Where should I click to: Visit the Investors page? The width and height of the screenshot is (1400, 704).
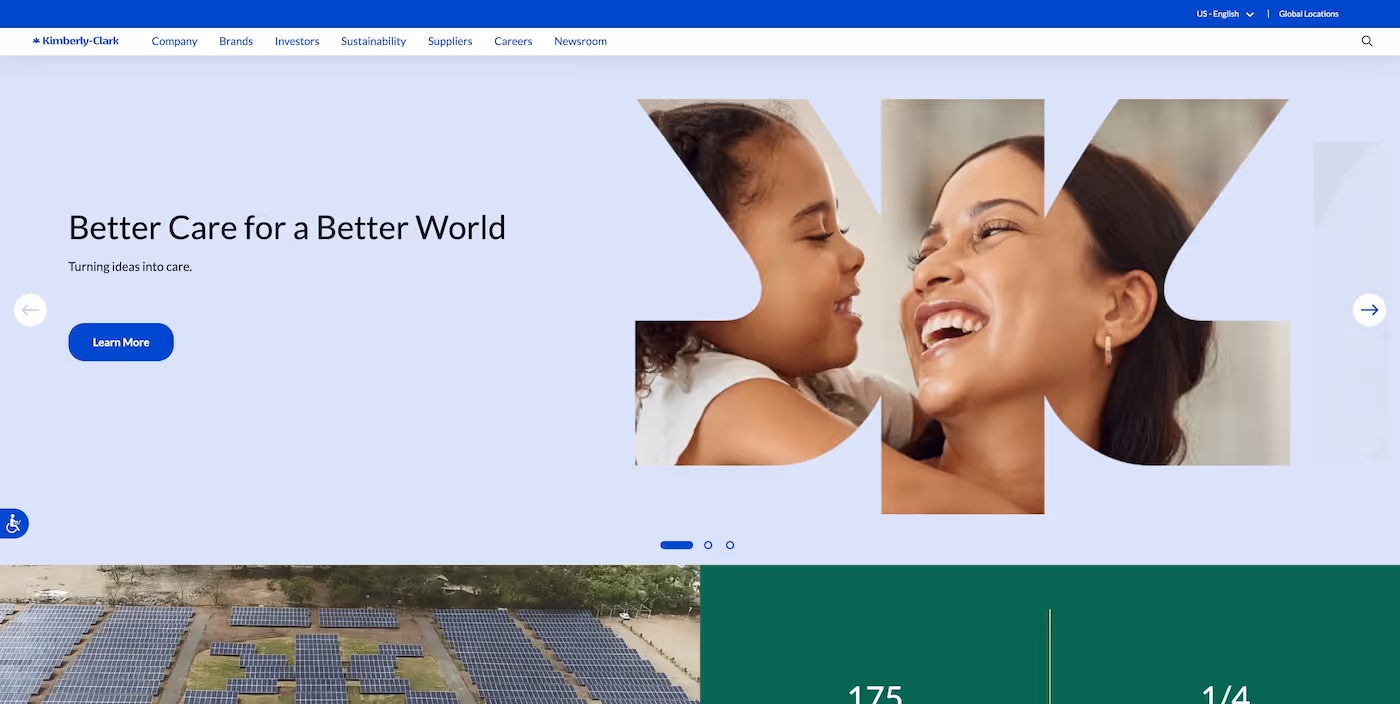[297, 41]
